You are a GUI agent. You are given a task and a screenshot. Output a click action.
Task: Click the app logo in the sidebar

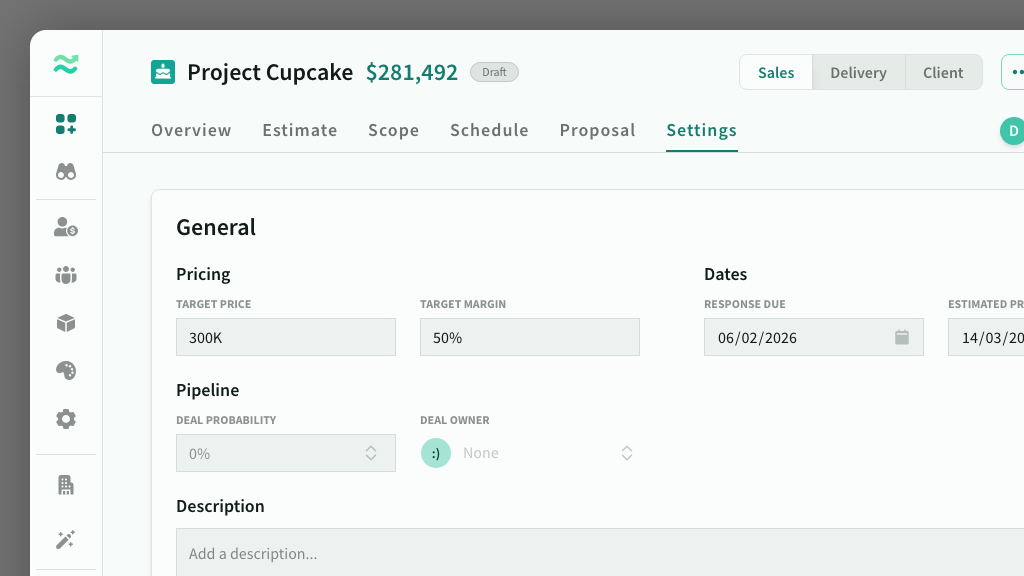click(66, 65)
